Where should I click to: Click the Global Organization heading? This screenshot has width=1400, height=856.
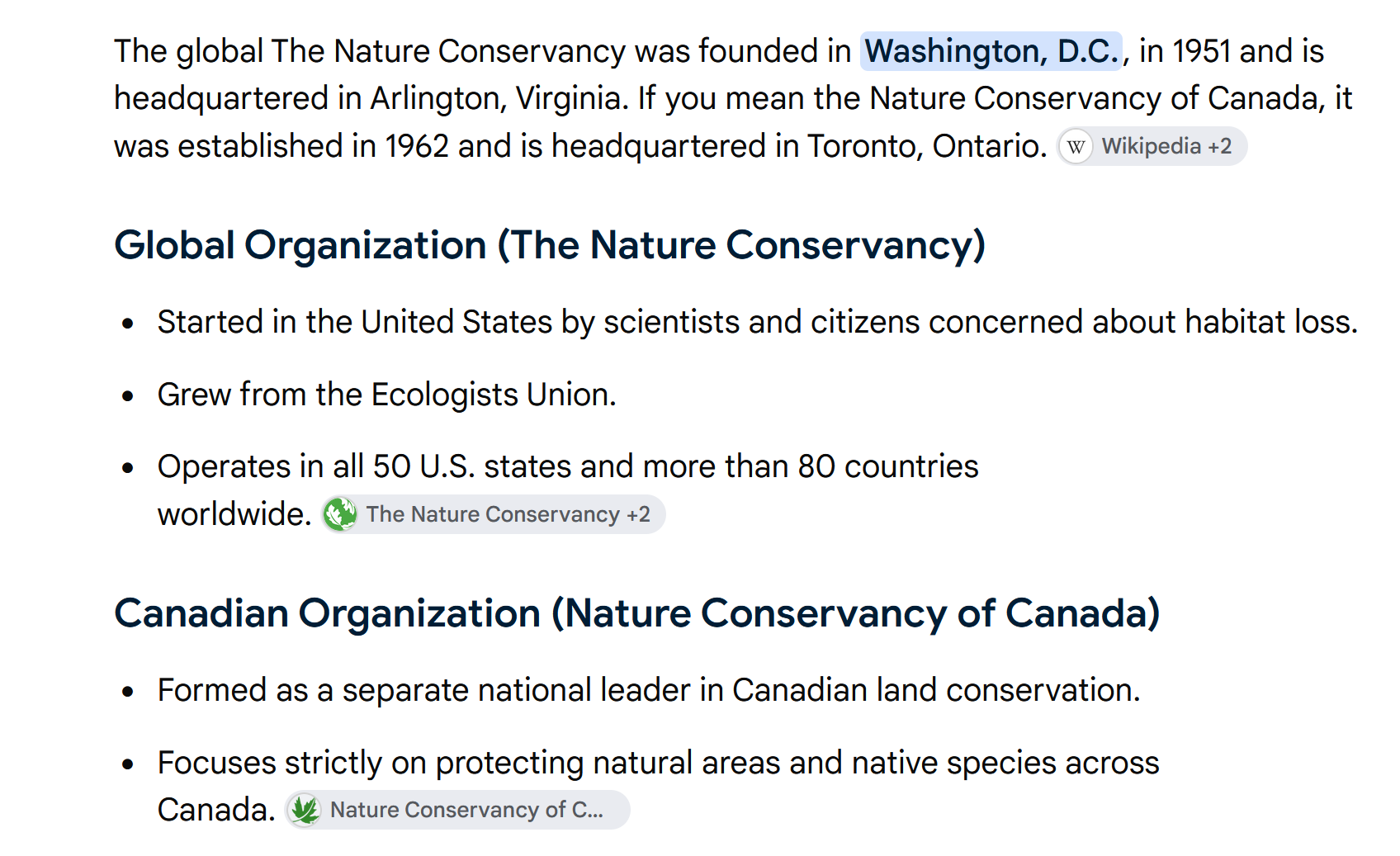550,245
